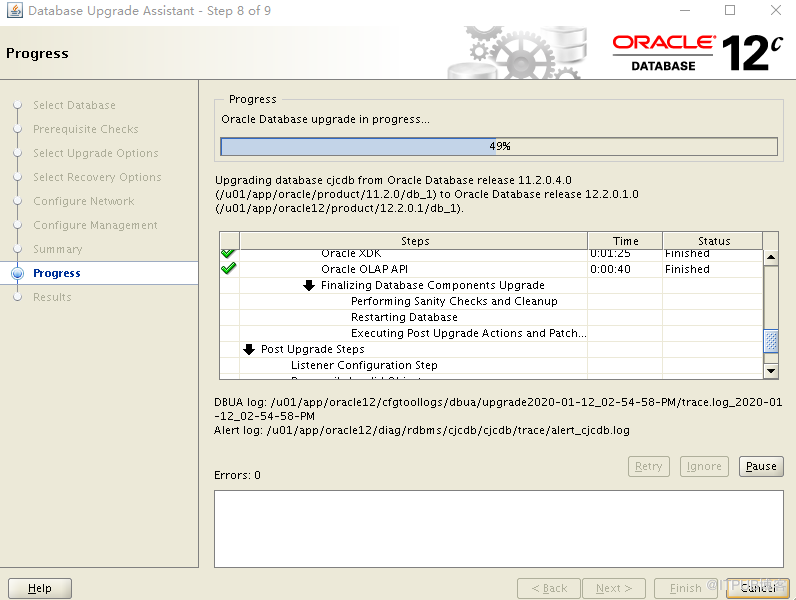Maximize the Database Upgrade Assistant window
The height and width of the screenshot is (600, 796).
[729, 10]
